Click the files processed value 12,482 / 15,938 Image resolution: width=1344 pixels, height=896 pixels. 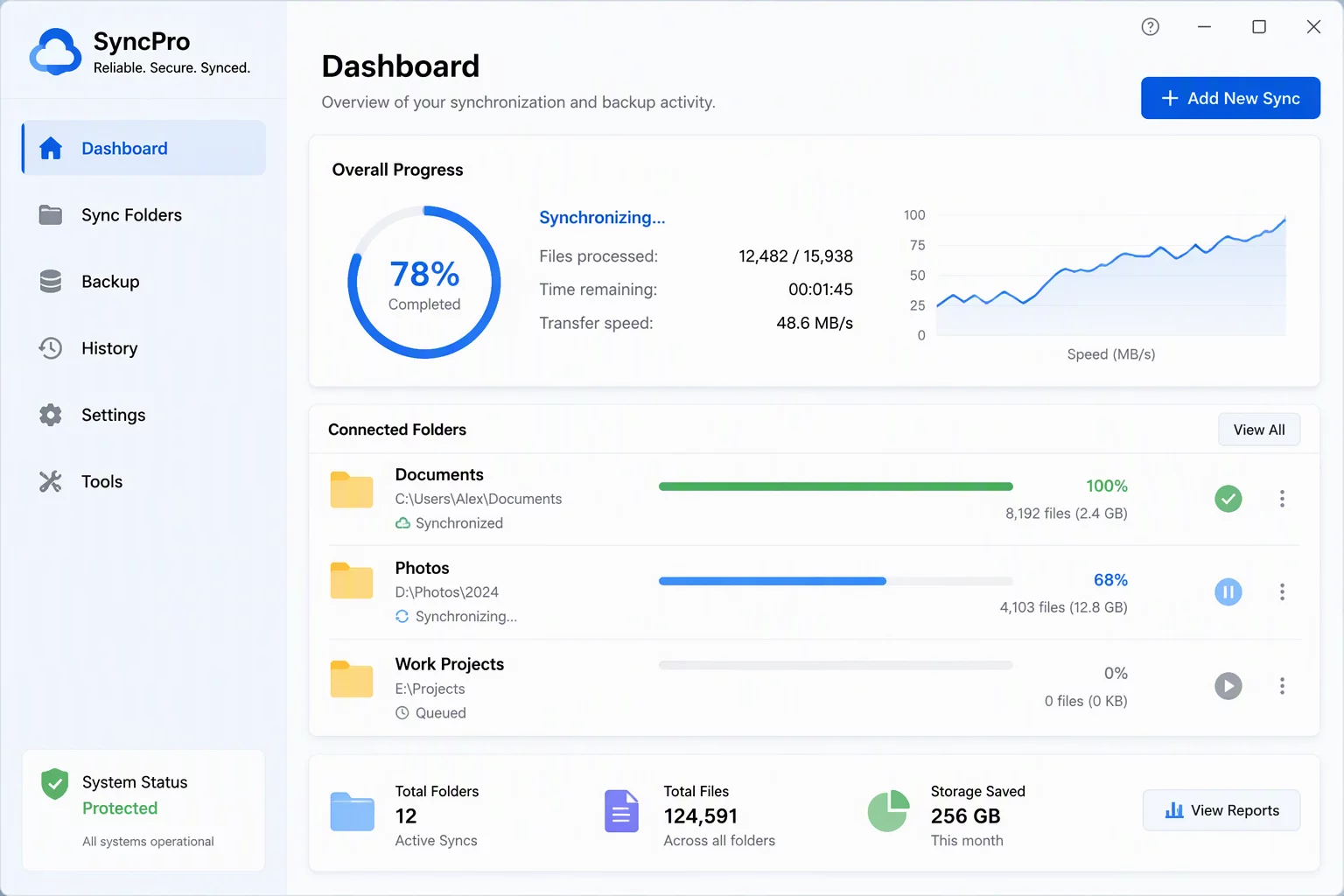795,256
